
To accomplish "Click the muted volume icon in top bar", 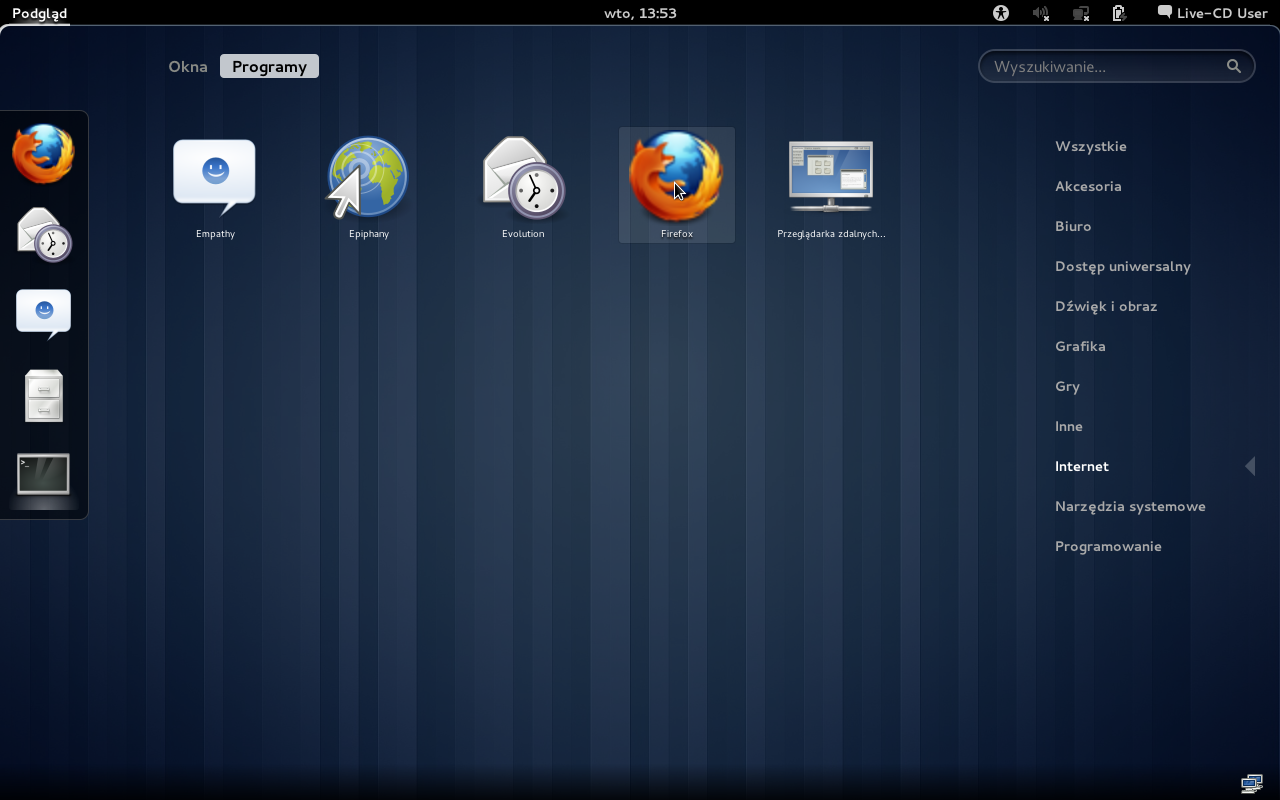I will [1041, 13].
